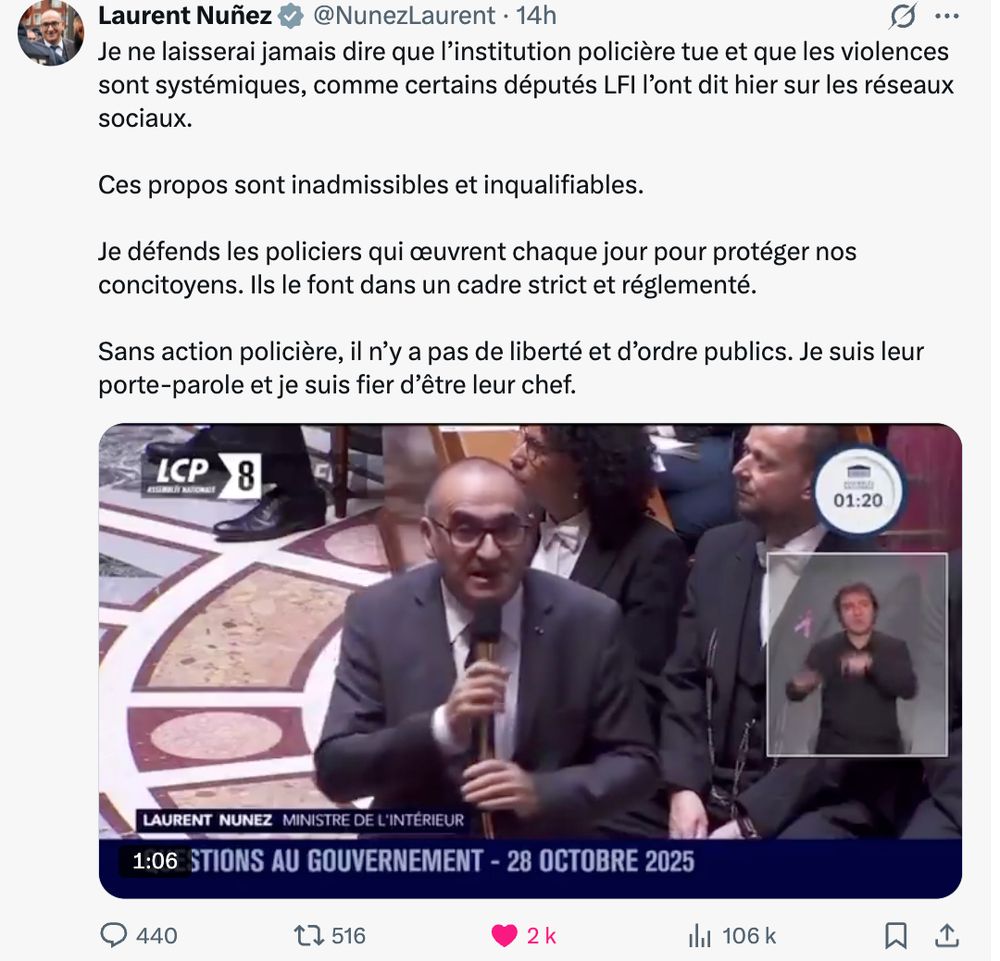This screenshot has height=961, width=1000.
Task: Click the 1:06 video duration badge
Action: point(154,861)
